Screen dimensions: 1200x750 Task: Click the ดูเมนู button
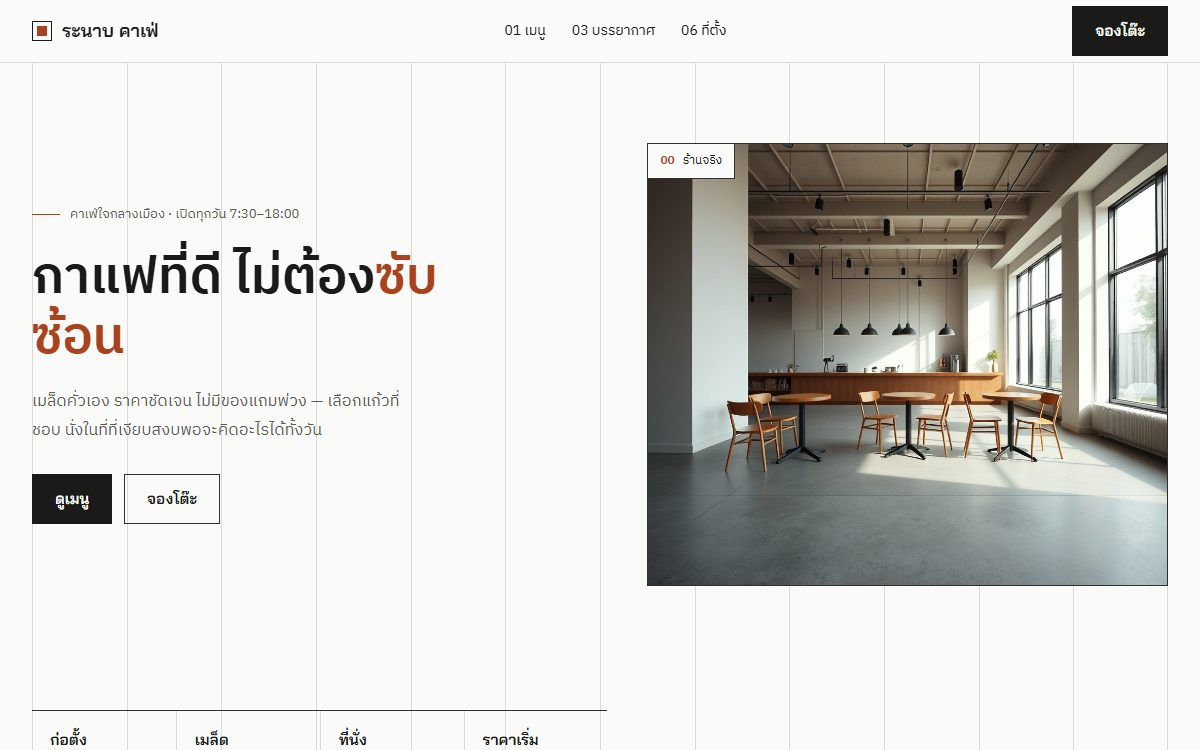(x=72, y=499)
